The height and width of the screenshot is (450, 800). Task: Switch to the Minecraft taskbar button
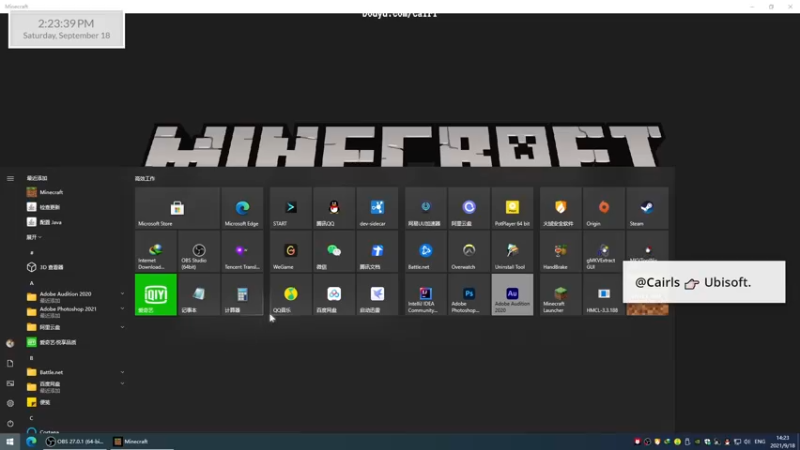click(141, 442)
